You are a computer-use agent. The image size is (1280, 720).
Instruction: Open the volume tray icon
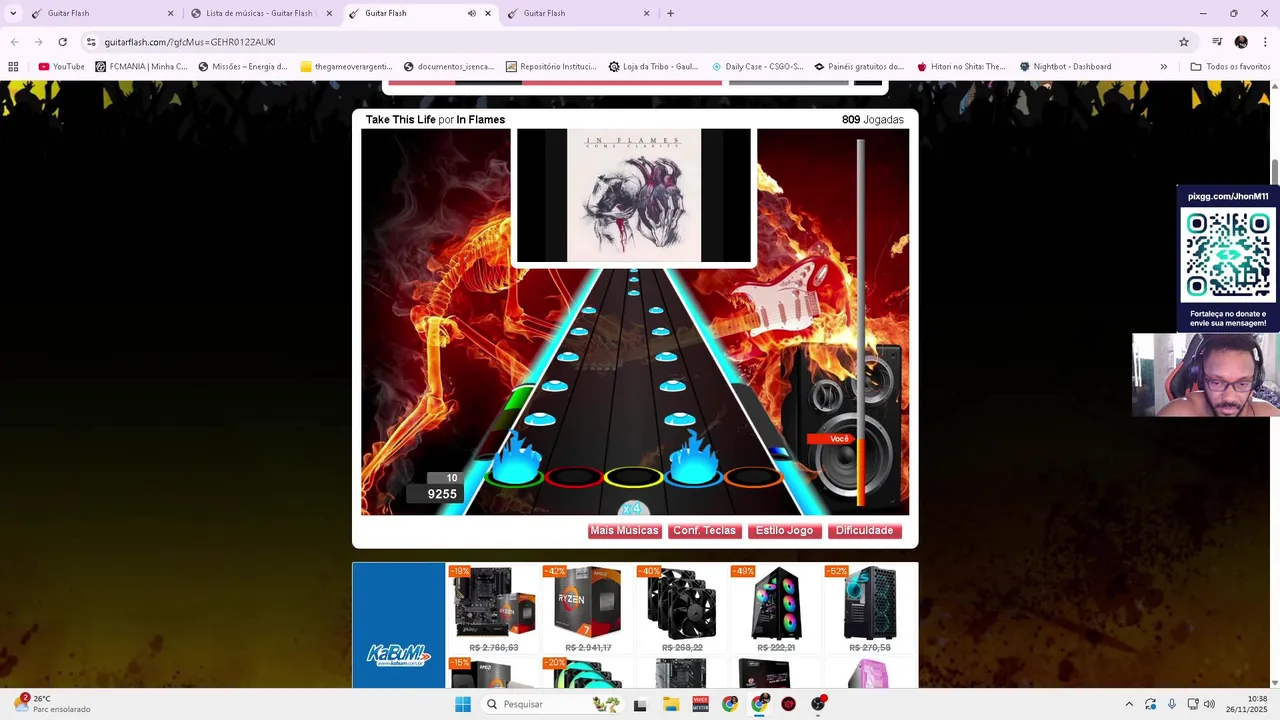pos(1209,704)
